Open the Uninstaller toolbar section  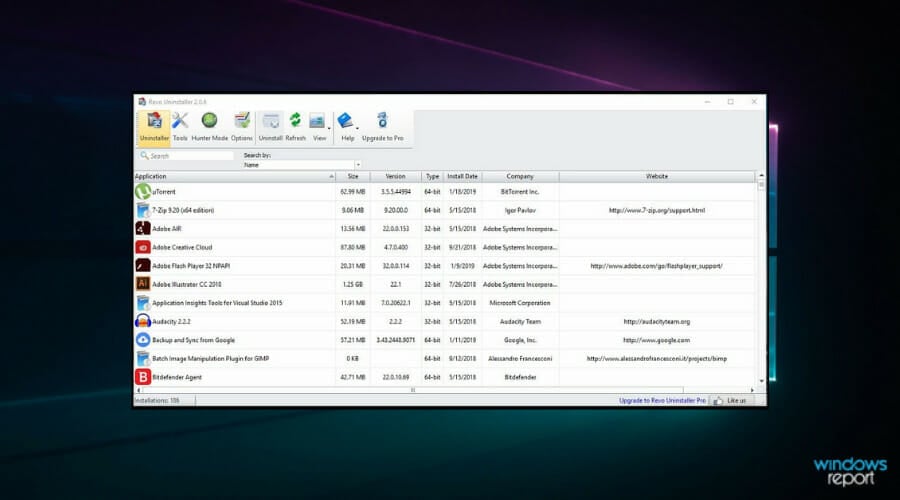(154, 127)
